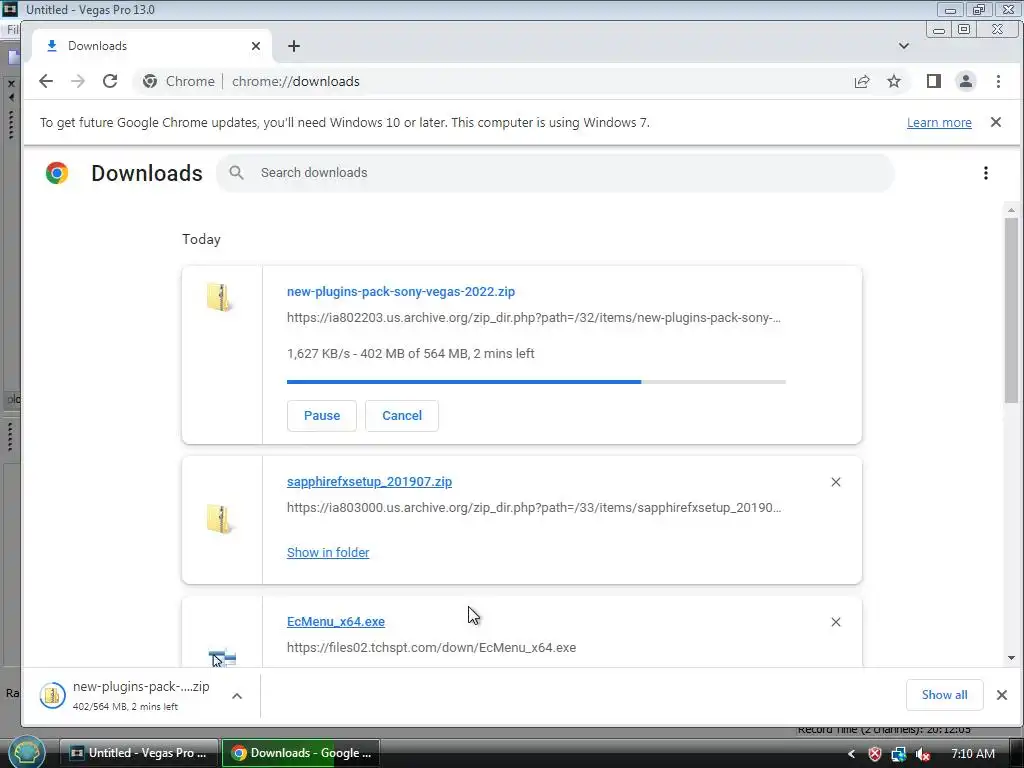
Task: Go back using the browser back arrow
Action: click(x=46, y=81)
